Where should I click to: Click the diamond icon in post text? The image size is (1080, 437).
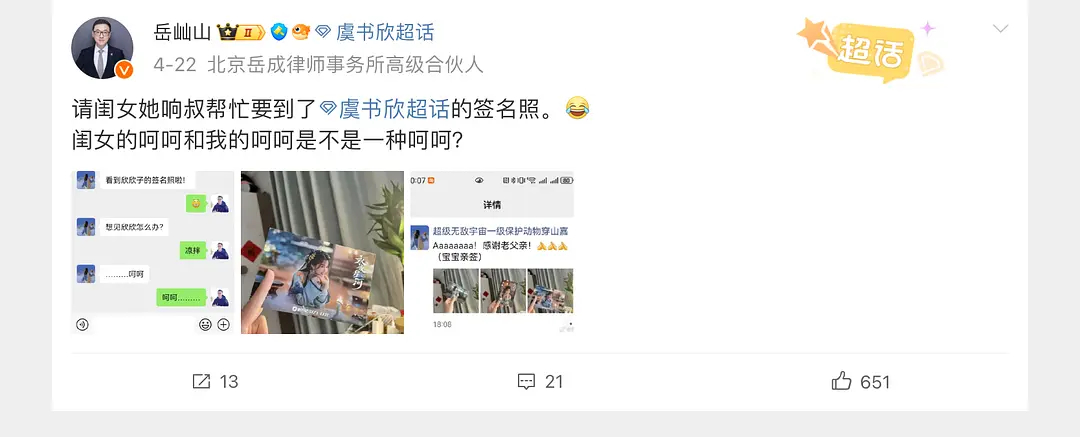(x=328, y=109)
